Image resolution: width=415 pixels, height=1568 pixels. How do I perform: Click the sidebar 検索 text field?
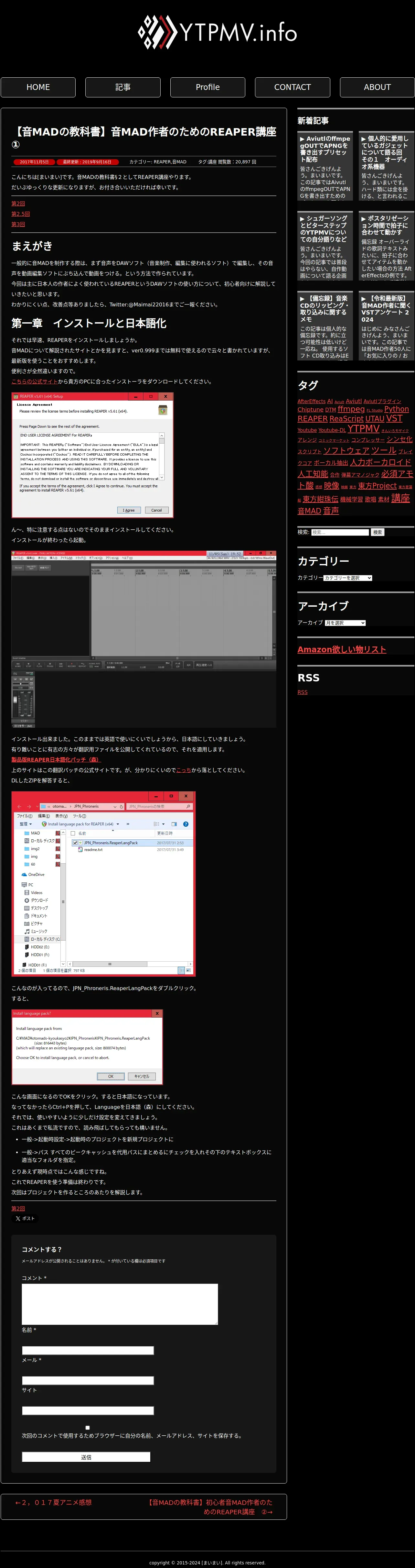pyautogui.click(x=340, y=532)
